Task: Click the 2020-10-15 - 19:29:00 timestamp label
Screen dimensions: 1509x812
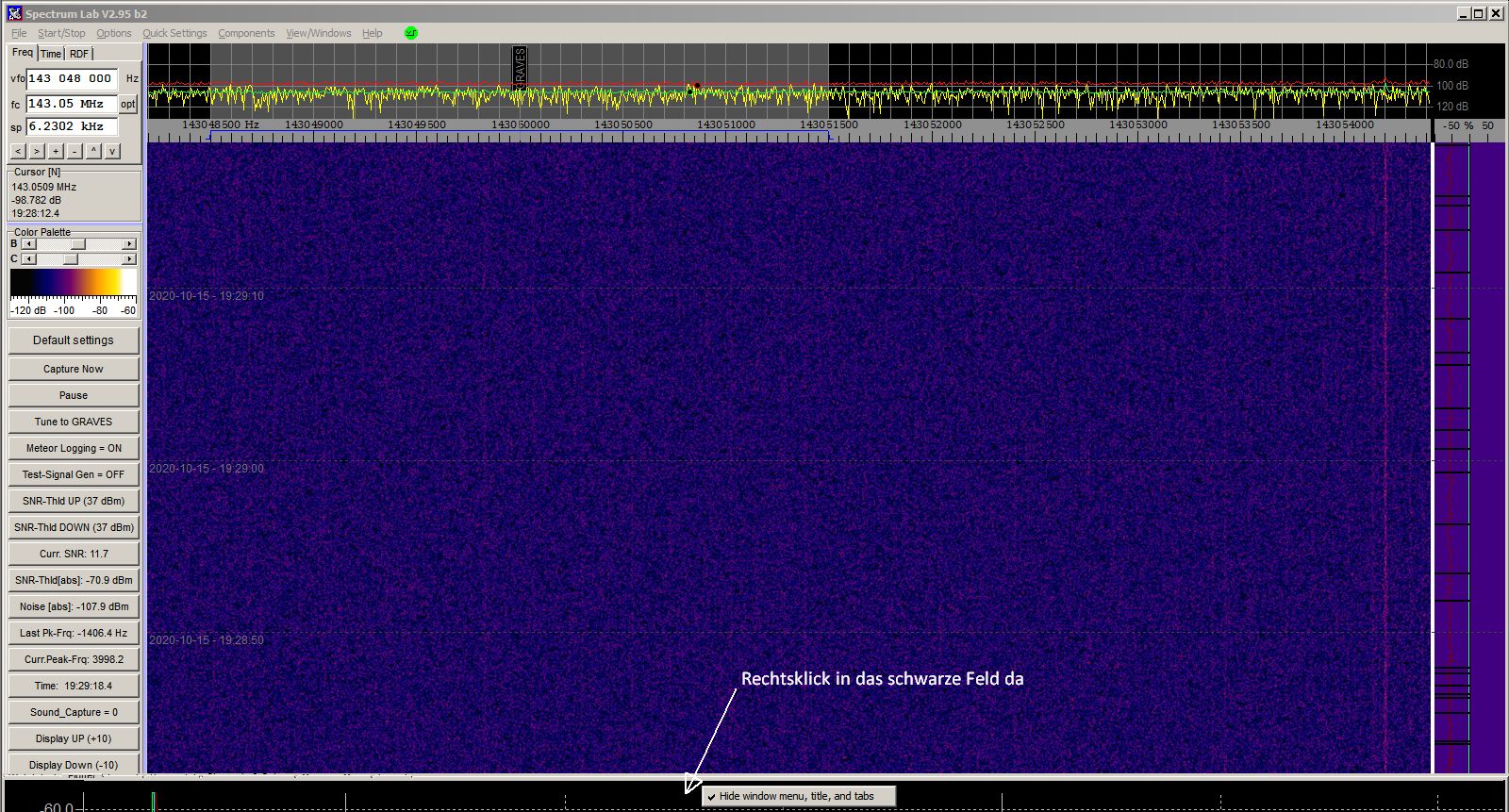Action: 207,469
